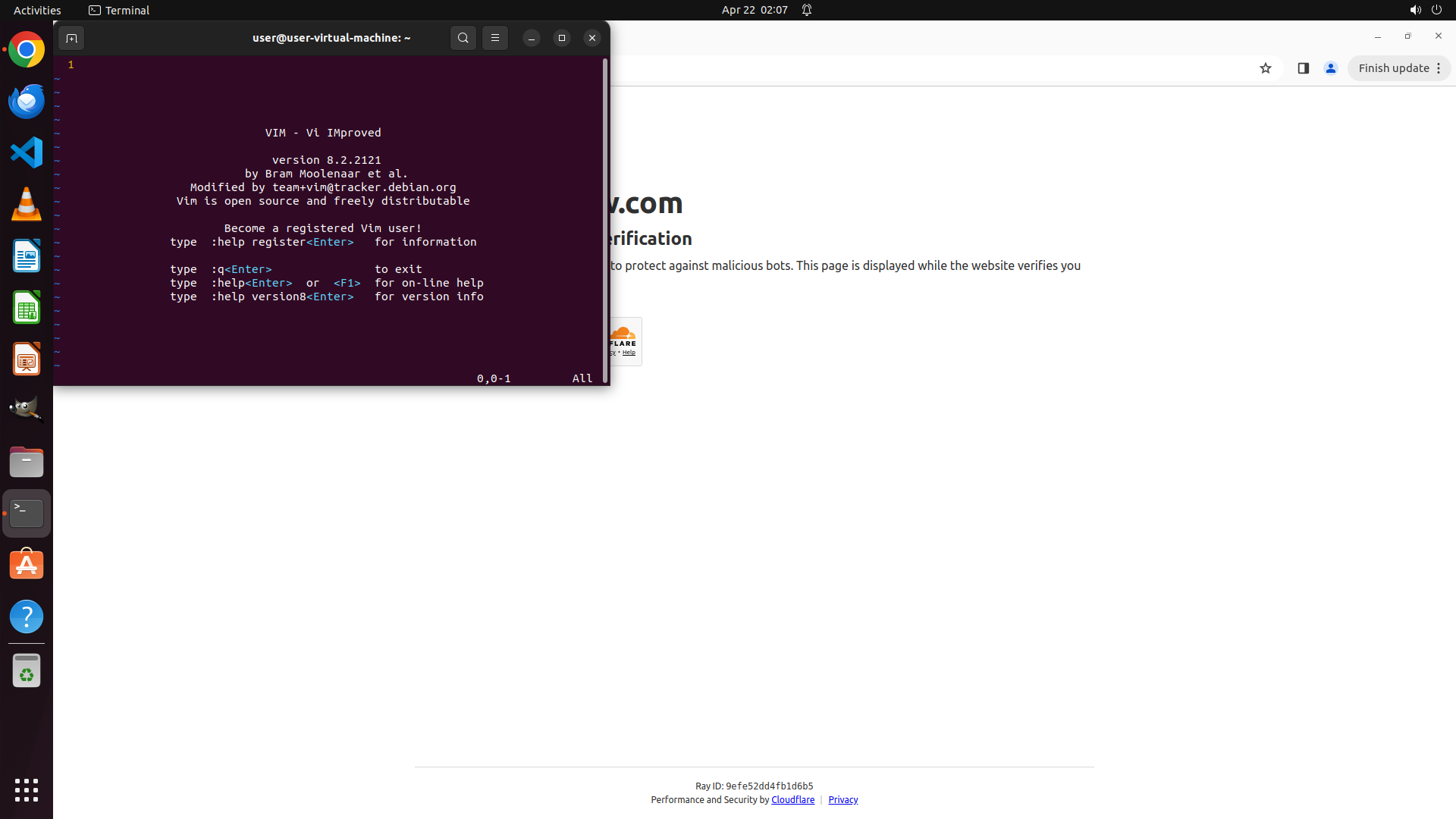Open GIMP from dock

coord(27,409)
